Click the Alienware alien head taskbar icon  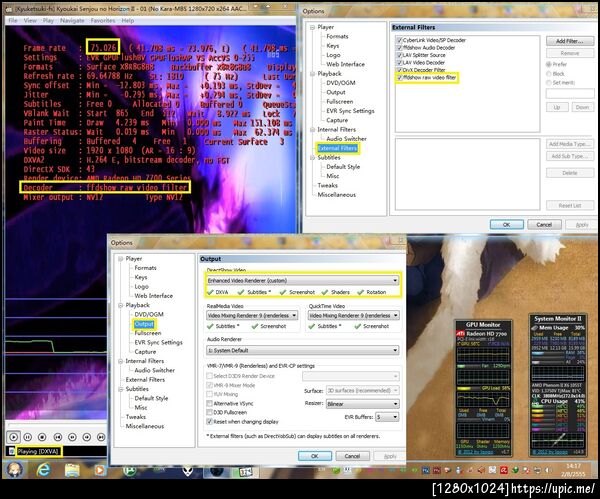tap(188, 470)
